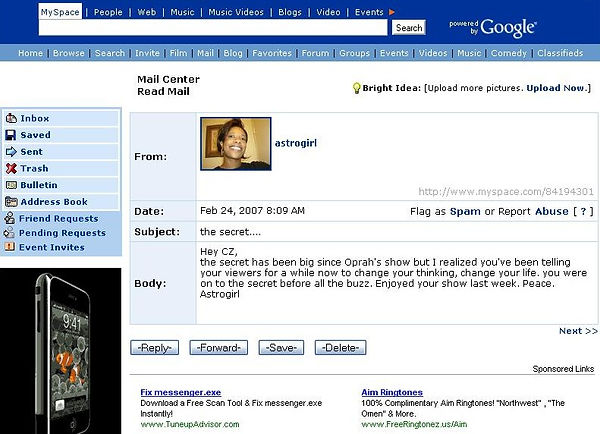Open the Bulletin link
Viewport: 600px width, 434px height.
pyautogui.click(x=39, y=185)
